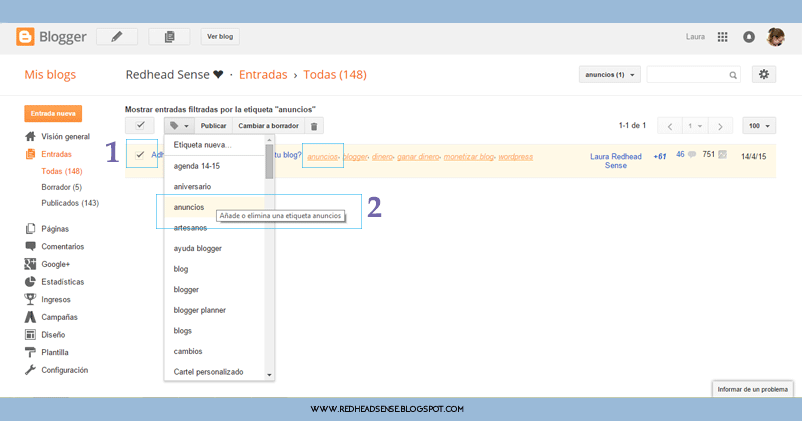Click Informar de un problema
Viewport: 802px width, 421px height.
pyautogui.click(x=752, y=389)
